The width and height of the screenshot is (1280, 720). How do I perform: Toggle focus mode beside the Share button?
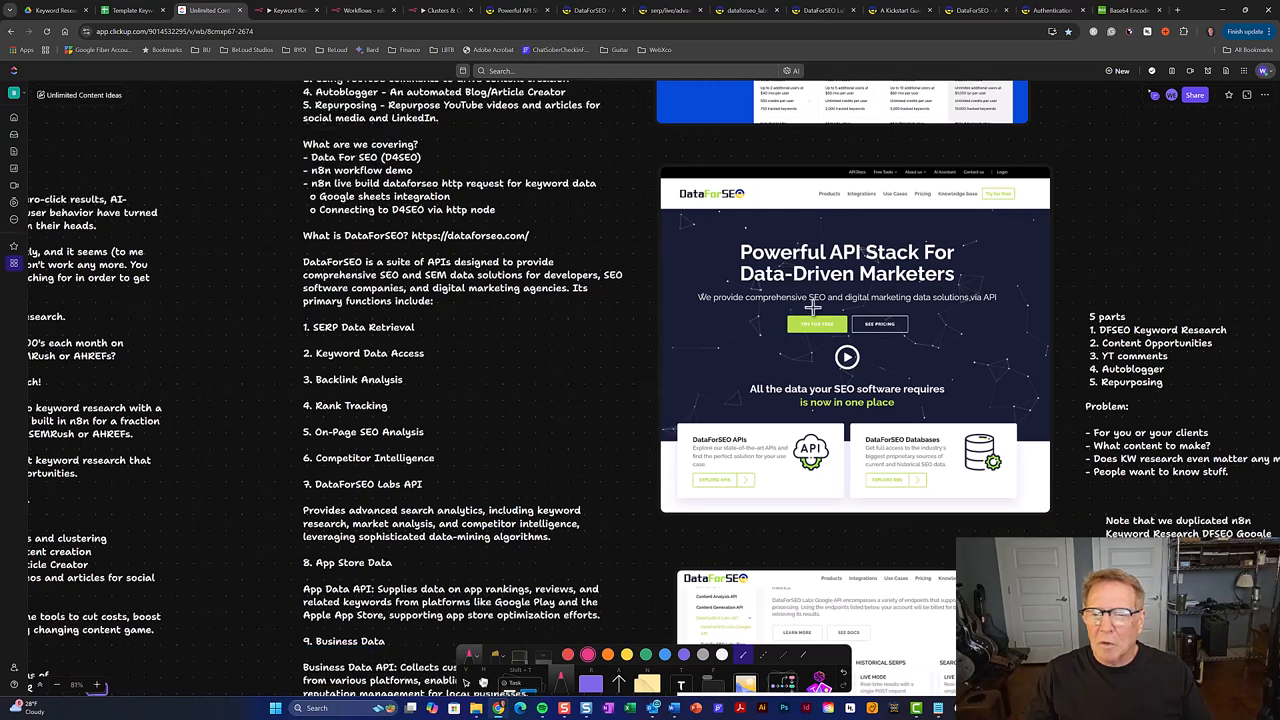coord(1246,95)
